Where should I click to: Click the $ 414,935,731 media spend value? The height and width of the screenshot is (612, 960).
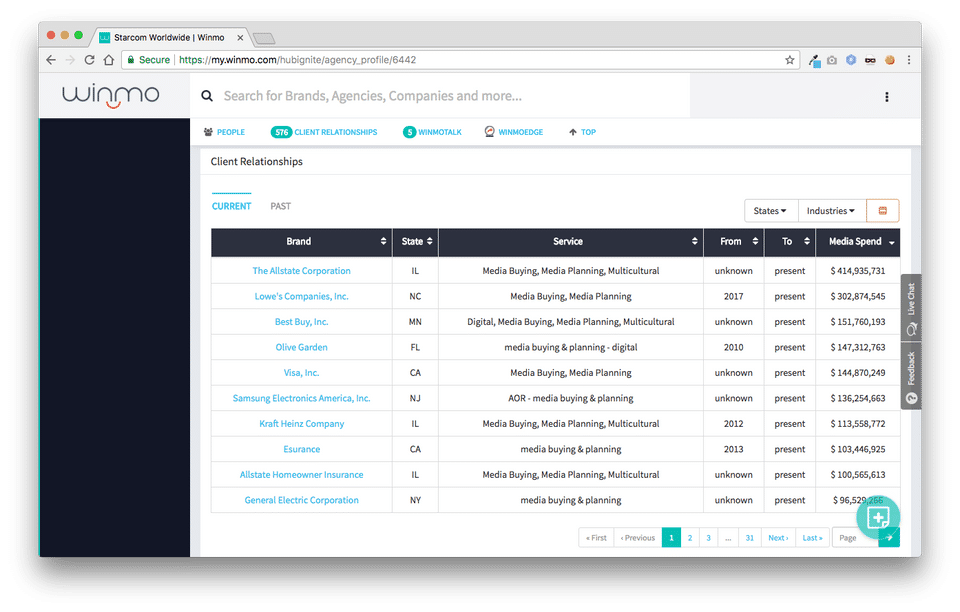coord(858,271)
